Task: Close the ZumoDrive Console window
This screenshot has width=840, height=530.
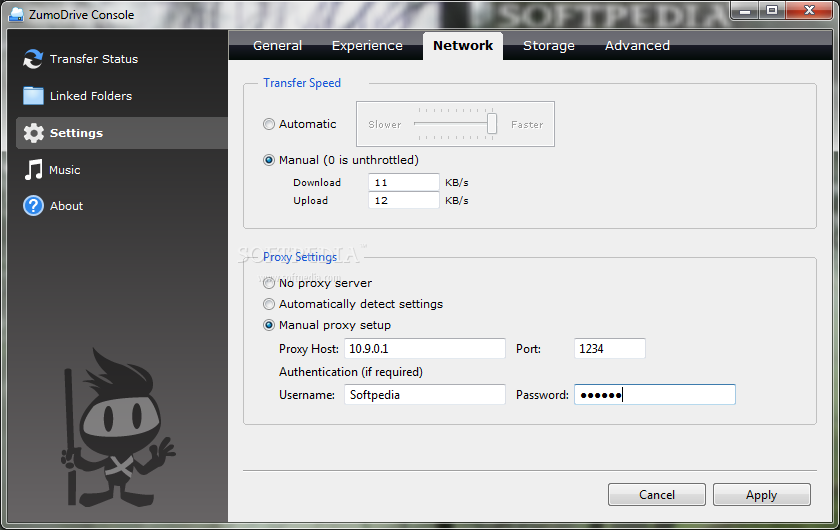Action: click(809, 11)
